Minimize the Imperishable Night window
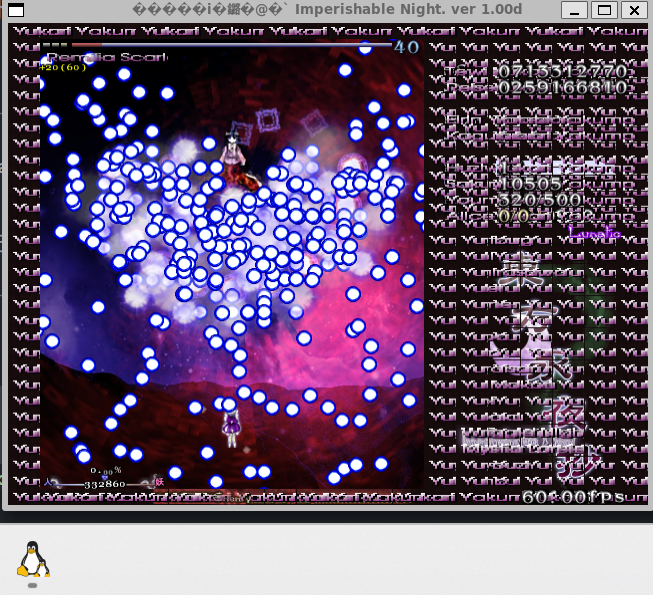Image resolution: width=653 pixels, height=595 pixels. pos(574,10)
